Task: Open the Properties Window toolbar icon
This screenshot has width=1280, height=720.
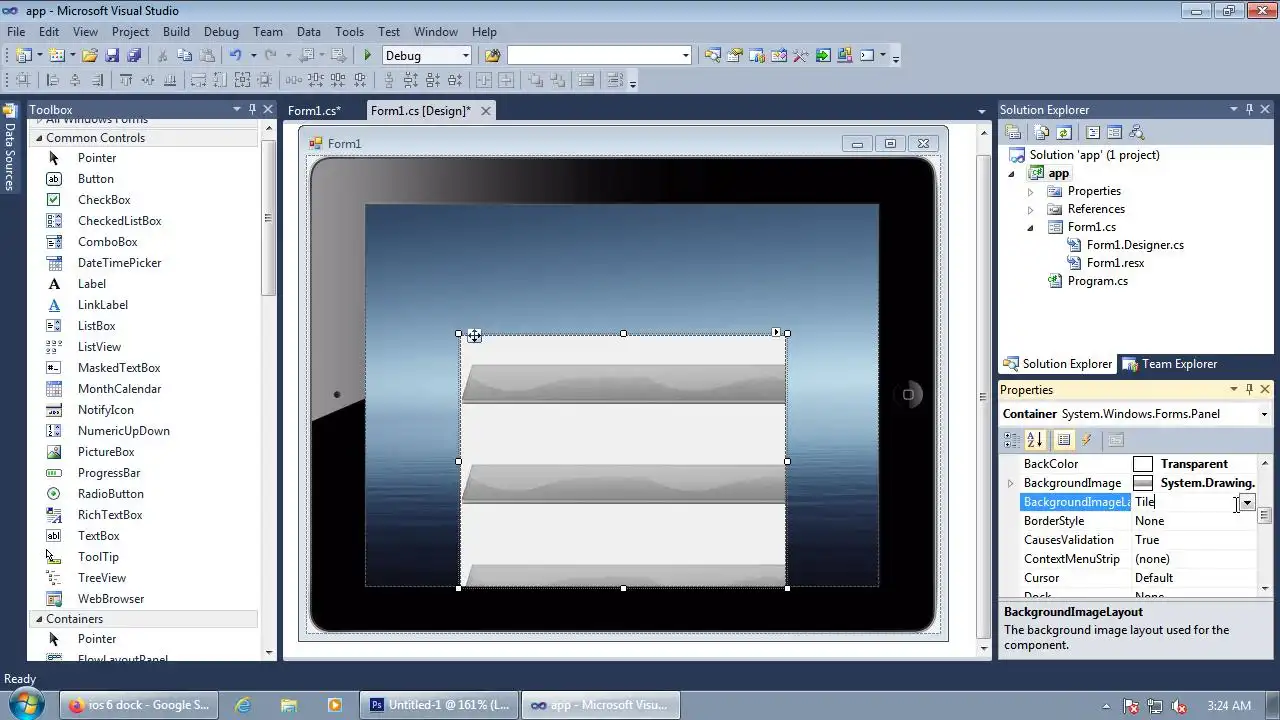Action: 735,56
